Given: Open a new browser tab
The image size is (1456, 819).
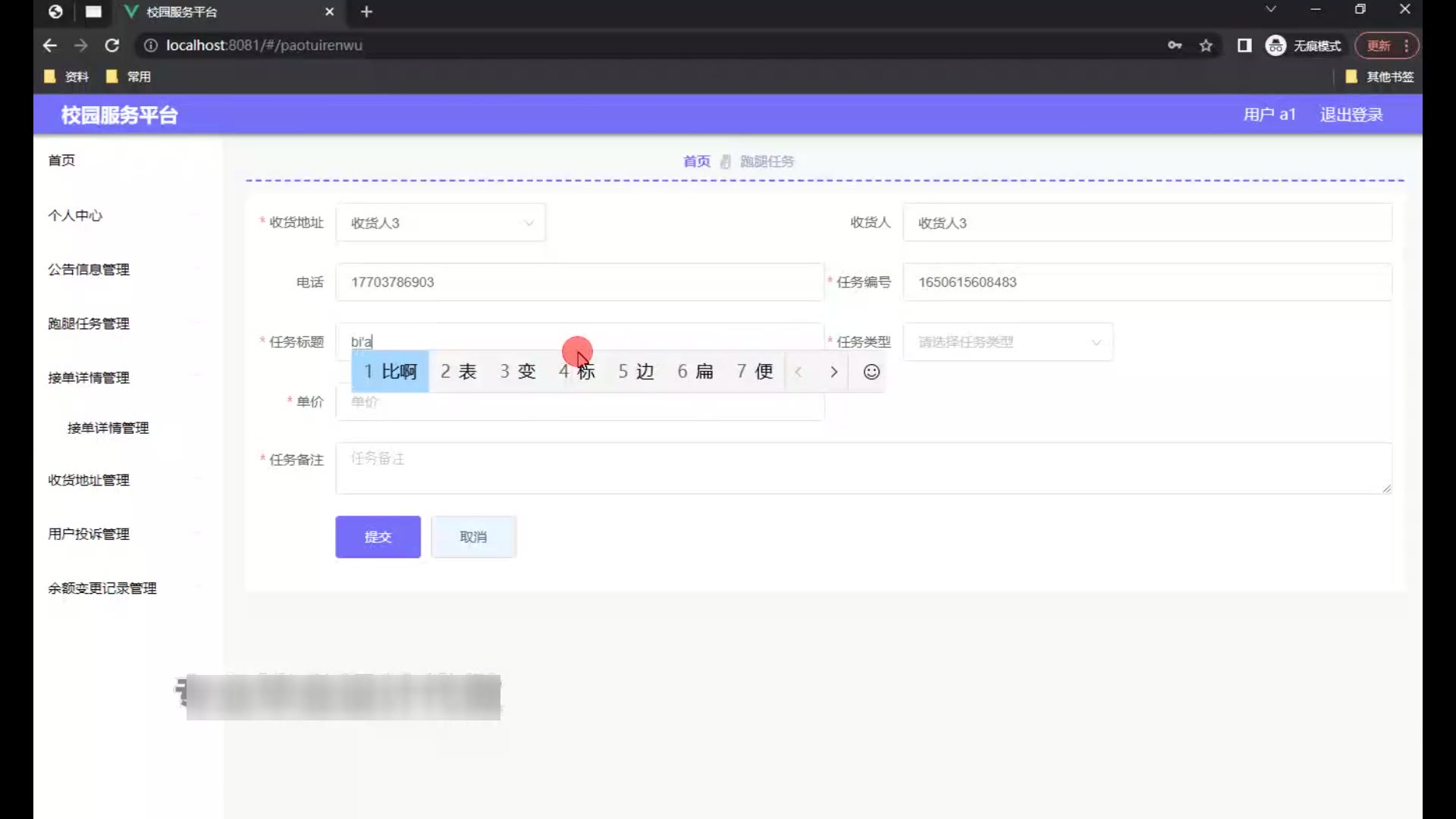Looking at the screenshot, I should click(367, 11).
